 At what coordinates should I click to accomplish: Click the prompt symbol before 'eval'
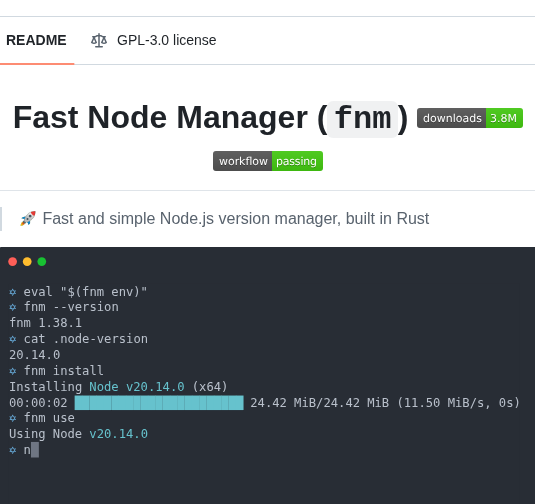[x=13, y=292]
